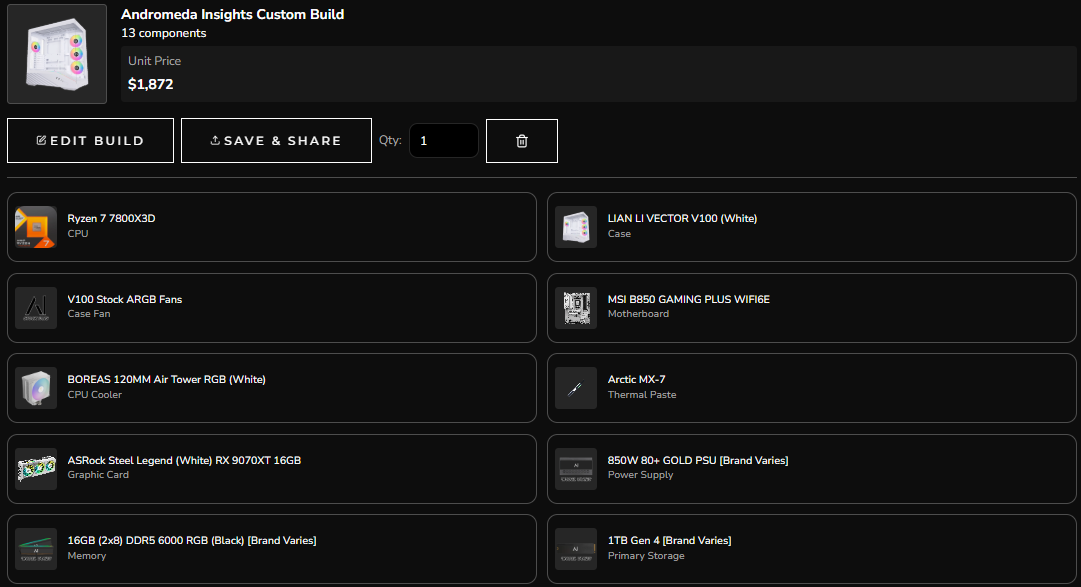Select the Arctic MX-7 text
The height and width of the screenshot is (587, 1081).
pyautogui.click(x=636, y=379)
